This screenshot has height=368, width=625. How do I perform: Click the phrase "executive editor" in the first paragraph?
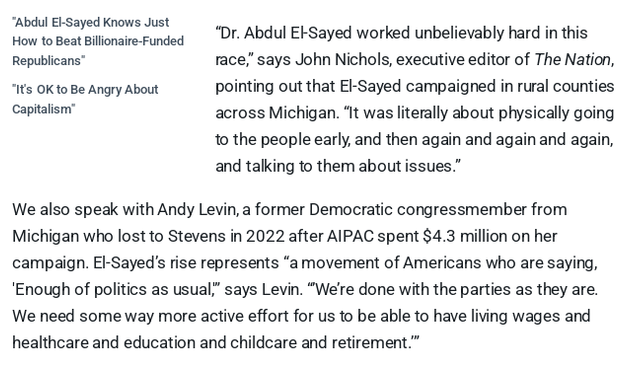pos(452,59)
